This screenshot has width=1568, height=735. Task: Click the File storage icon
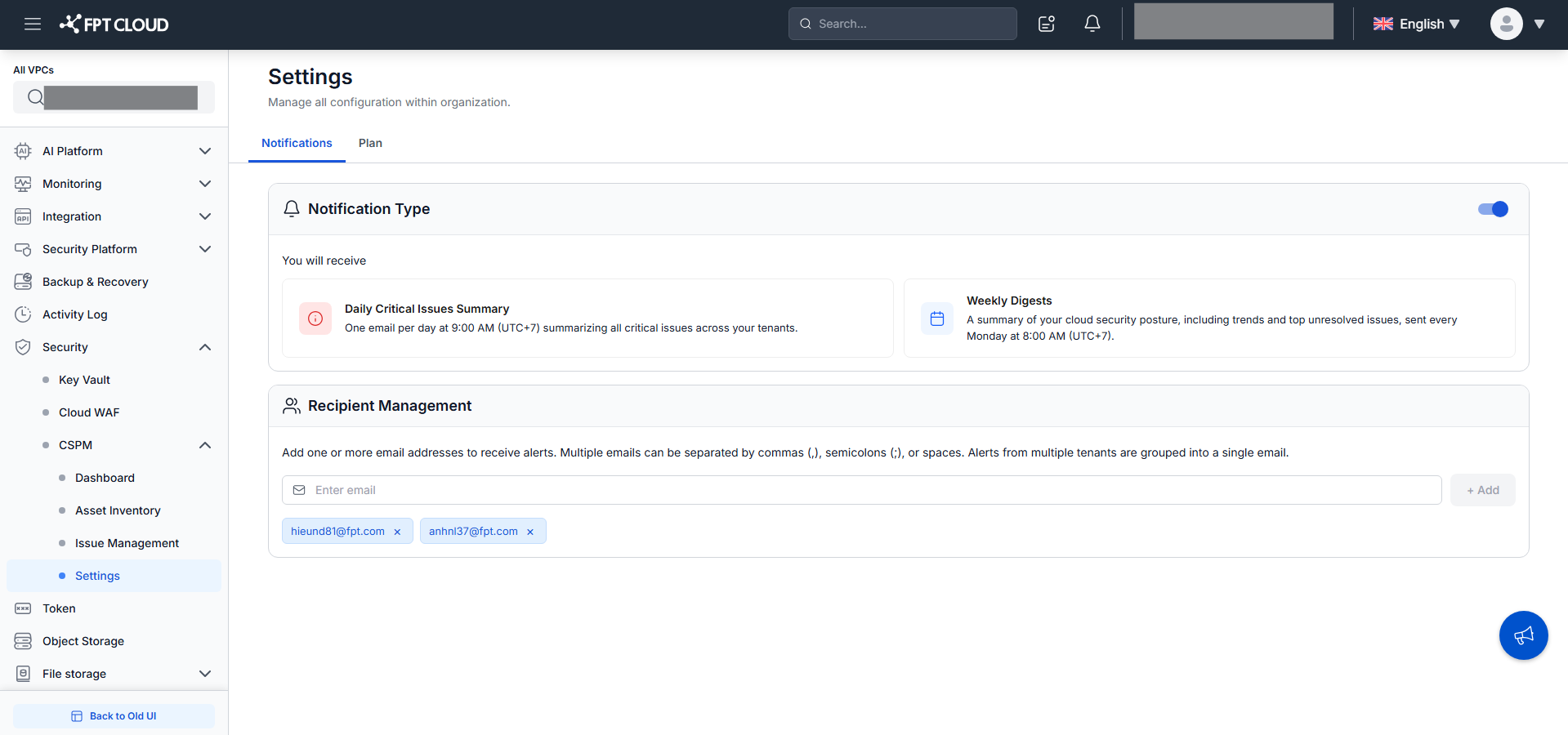point(23,674)
